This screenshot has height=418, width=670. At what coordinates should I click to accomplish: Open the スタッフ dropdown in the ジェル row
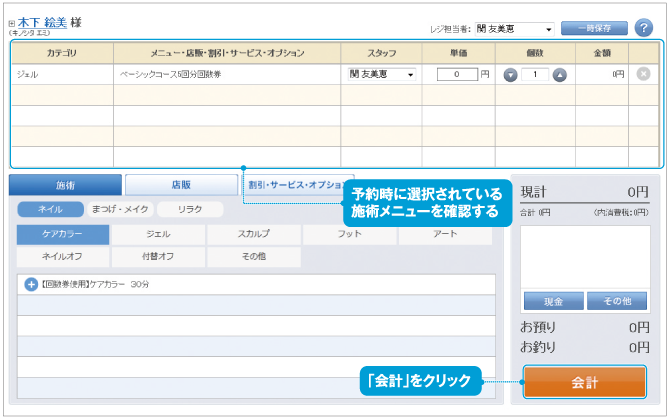[x=382, y=74]
